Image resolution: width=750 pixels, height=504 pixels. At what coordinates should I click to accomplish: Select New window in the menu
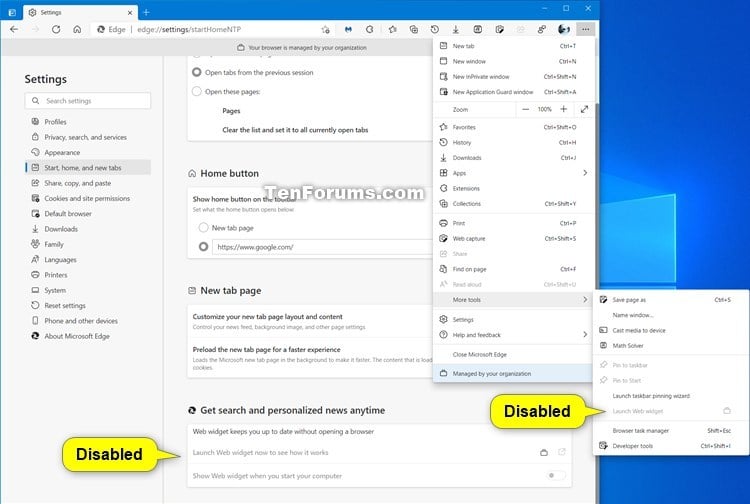tap(513, 61)
